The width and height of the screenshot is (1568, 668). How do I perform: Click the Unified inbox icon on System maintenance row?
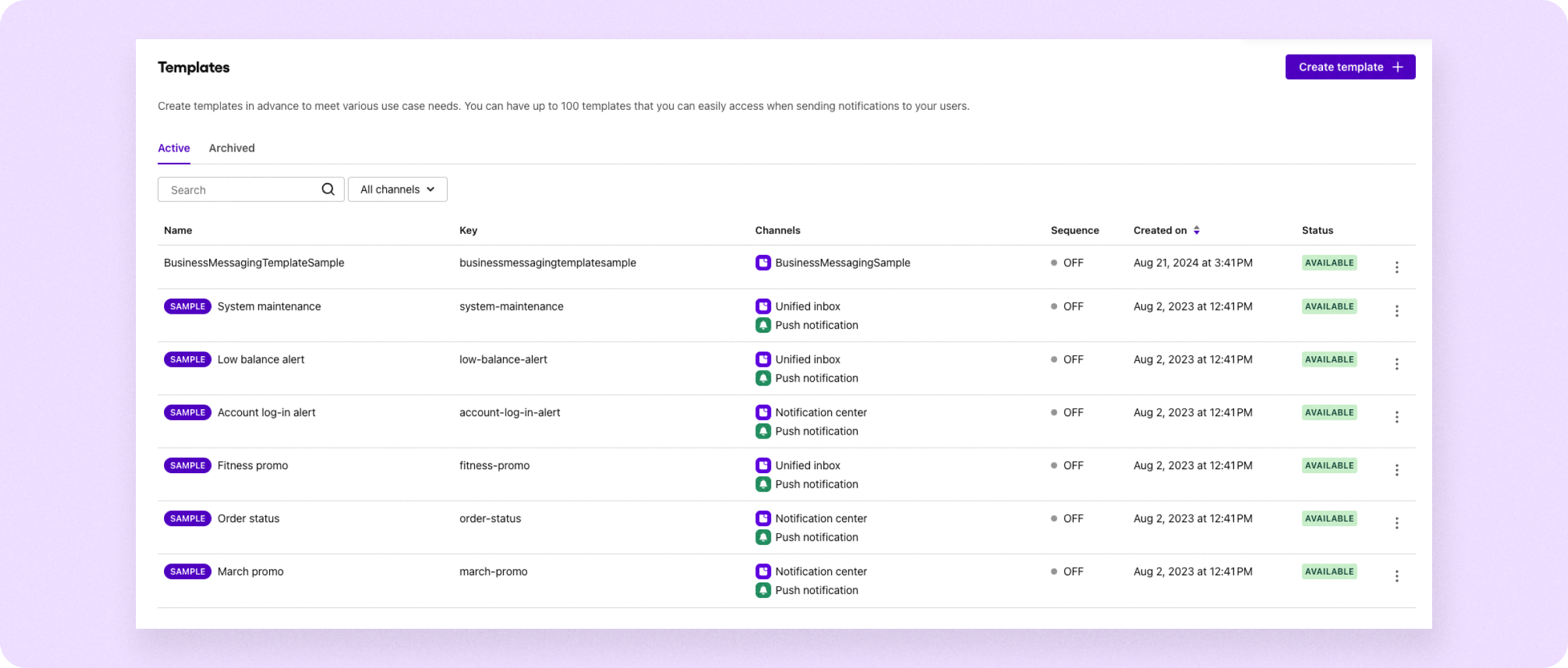pyautogui.click(x=763, y=306)
